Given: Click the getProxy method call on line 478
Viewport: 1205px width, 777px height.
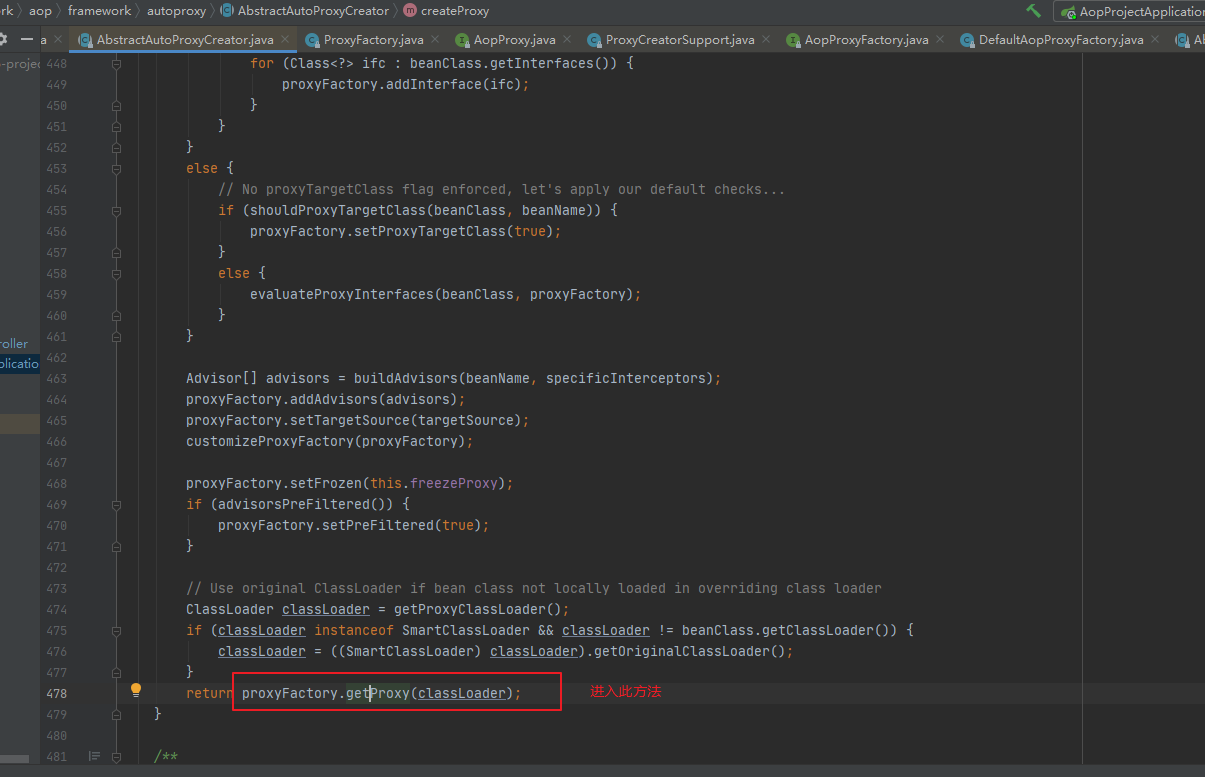Looking at the screenshot, I should point(378,693).
